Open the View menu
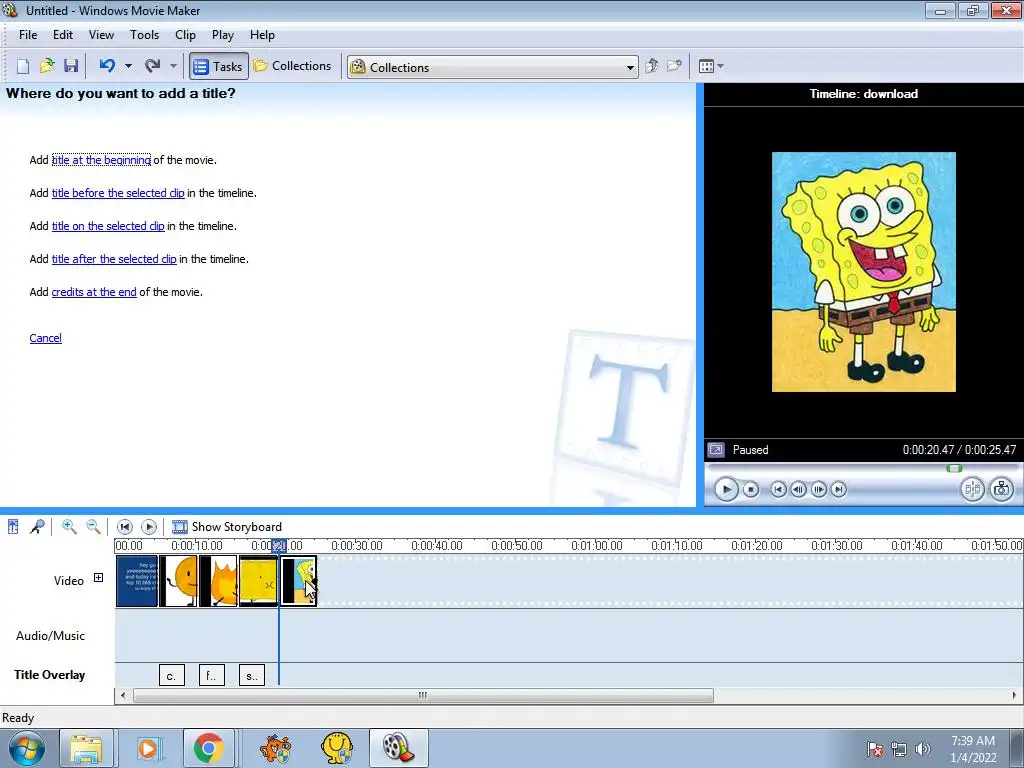 101,35
